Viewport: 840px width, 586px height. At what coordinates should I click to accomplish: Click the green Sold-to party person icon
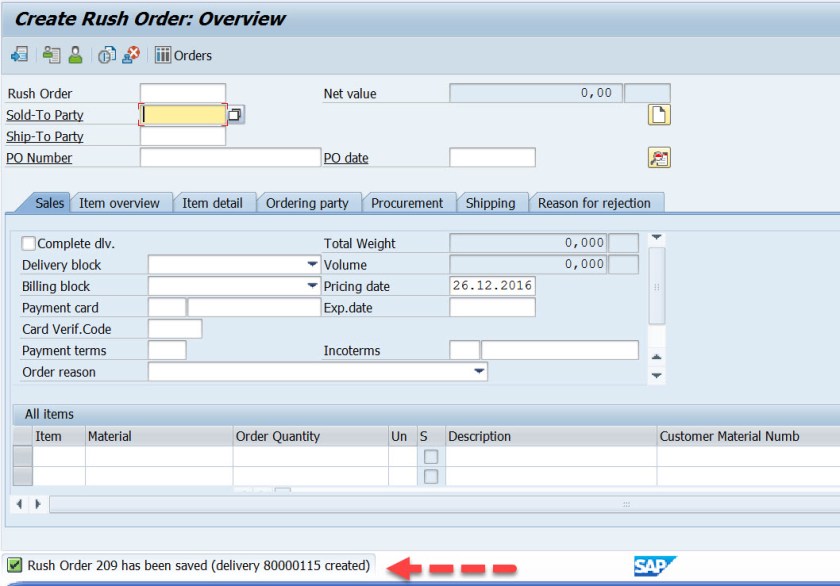point(75,55)
